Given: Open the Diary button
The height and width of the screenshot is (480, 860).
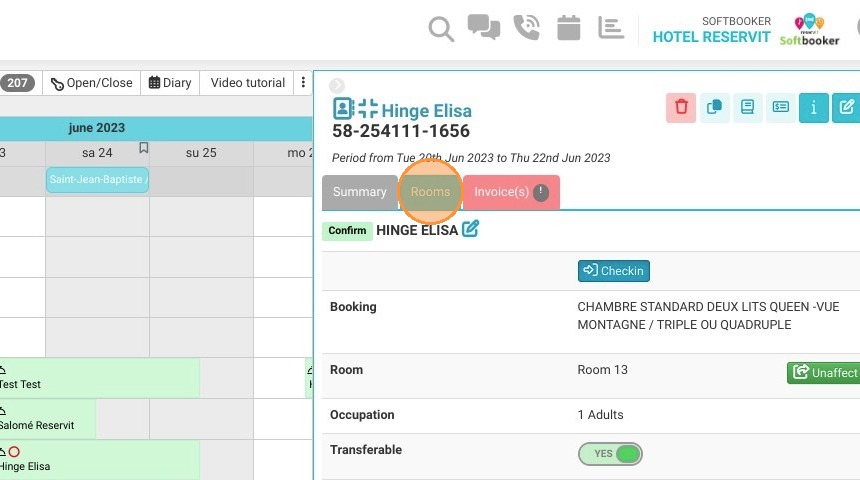Looking at the screenshot, I should pos(170,83).
